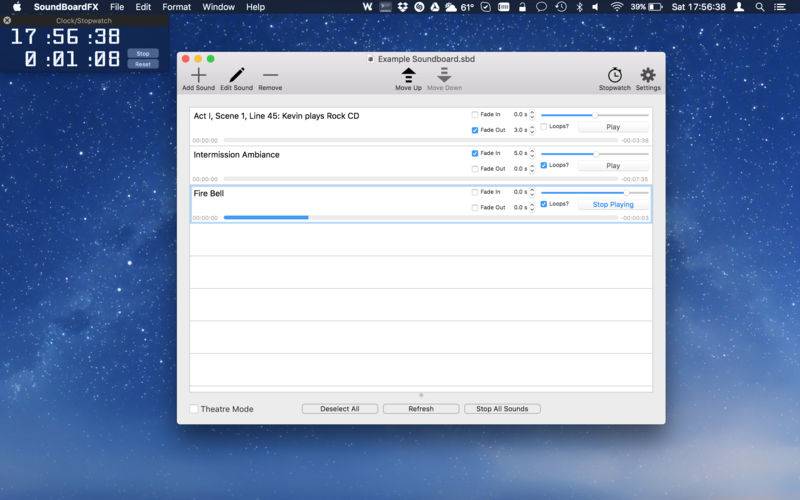Open Edit Sound pencil tool
800x500 pixels.
click(x=236, y=76)
